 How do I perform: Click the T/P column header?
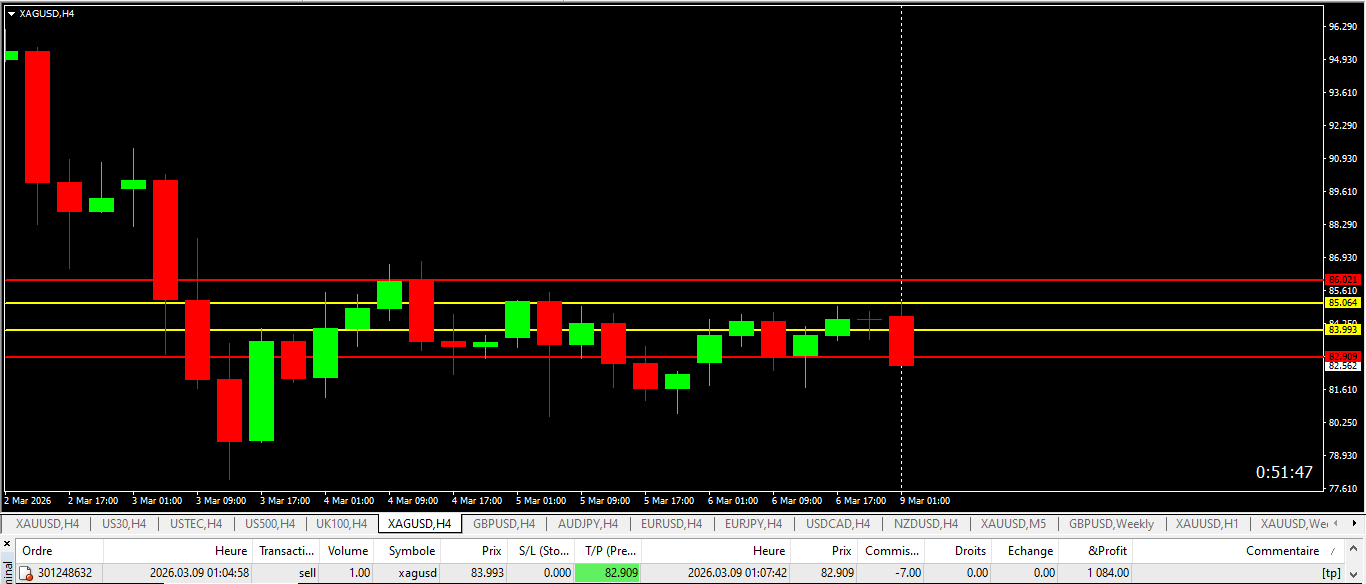pos(608,551)
